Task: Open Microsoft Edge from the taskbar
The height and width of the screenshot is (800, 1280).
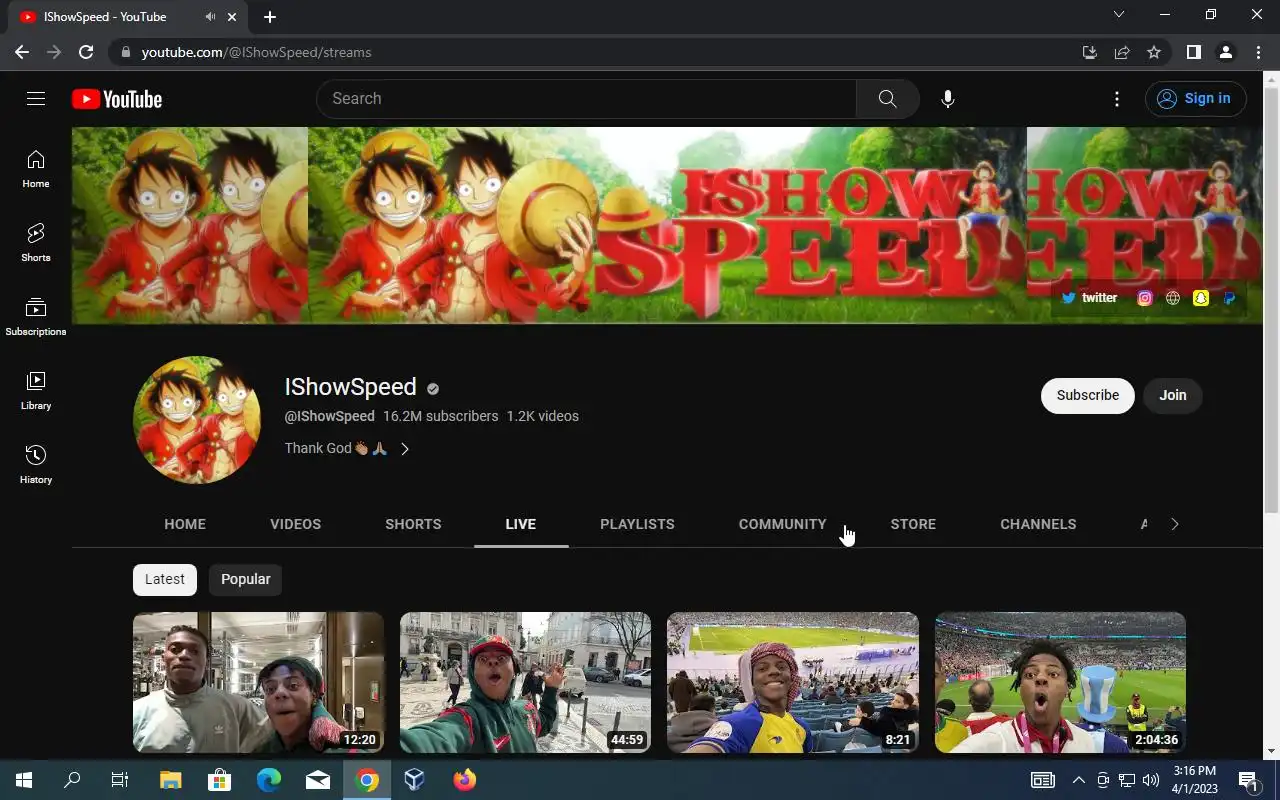Action: (268, 780)
